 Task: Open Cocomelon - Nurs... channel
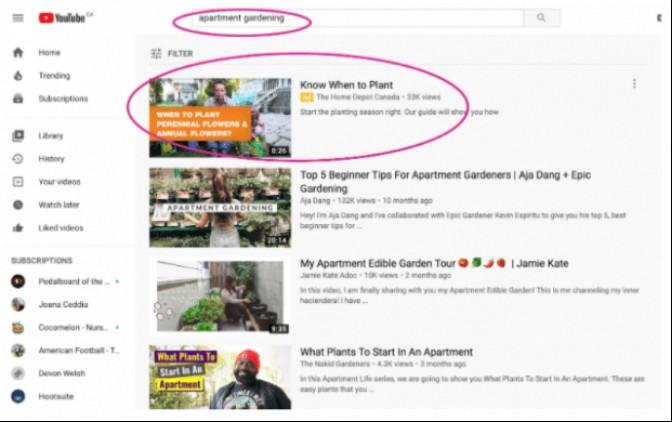click(x=73, y=328)
